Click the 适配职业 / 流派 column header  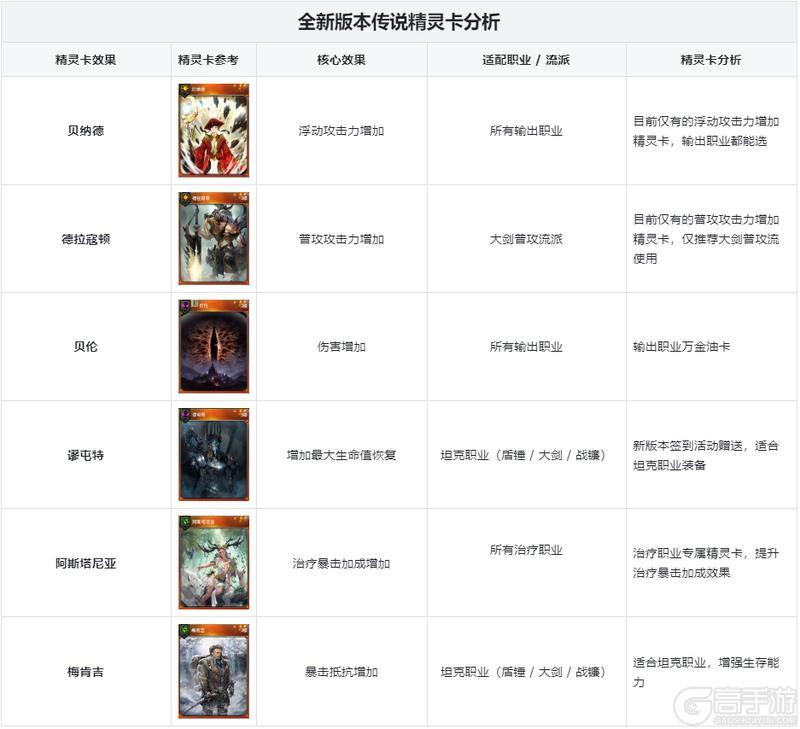point(526,59)
